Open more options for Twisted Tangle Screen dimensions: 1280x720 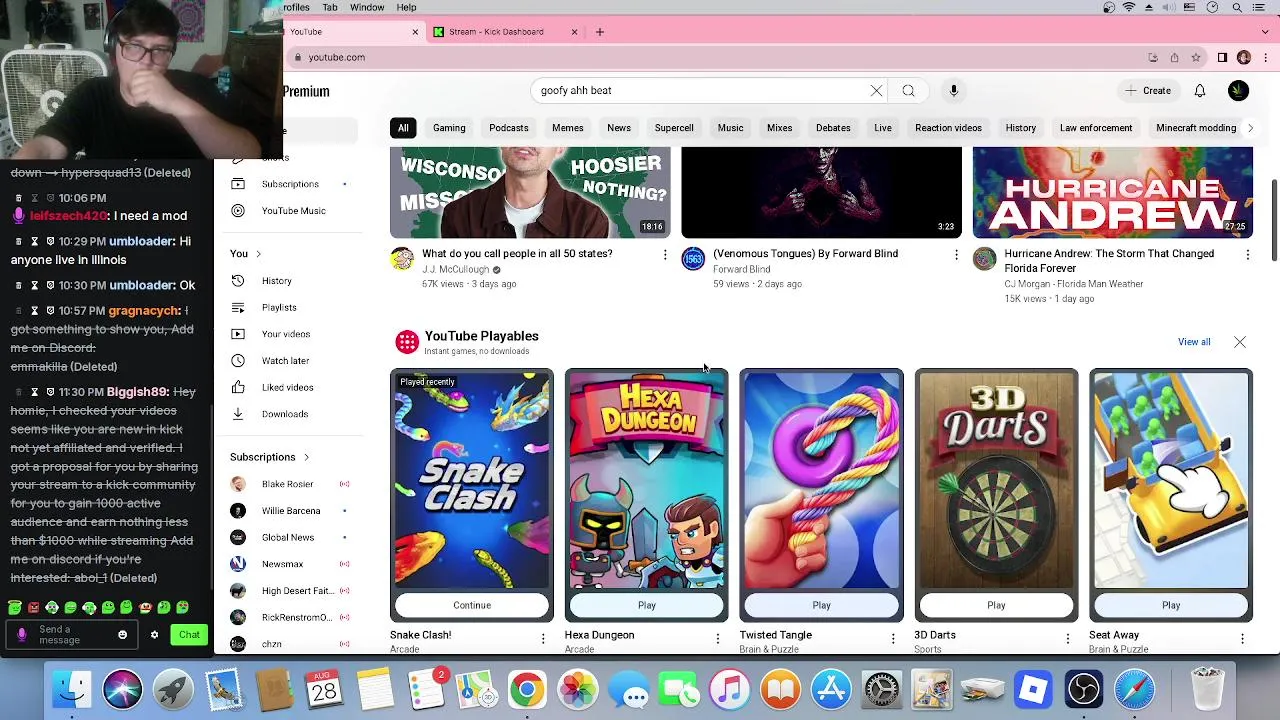pyautogui.click(x=893, y=638)
